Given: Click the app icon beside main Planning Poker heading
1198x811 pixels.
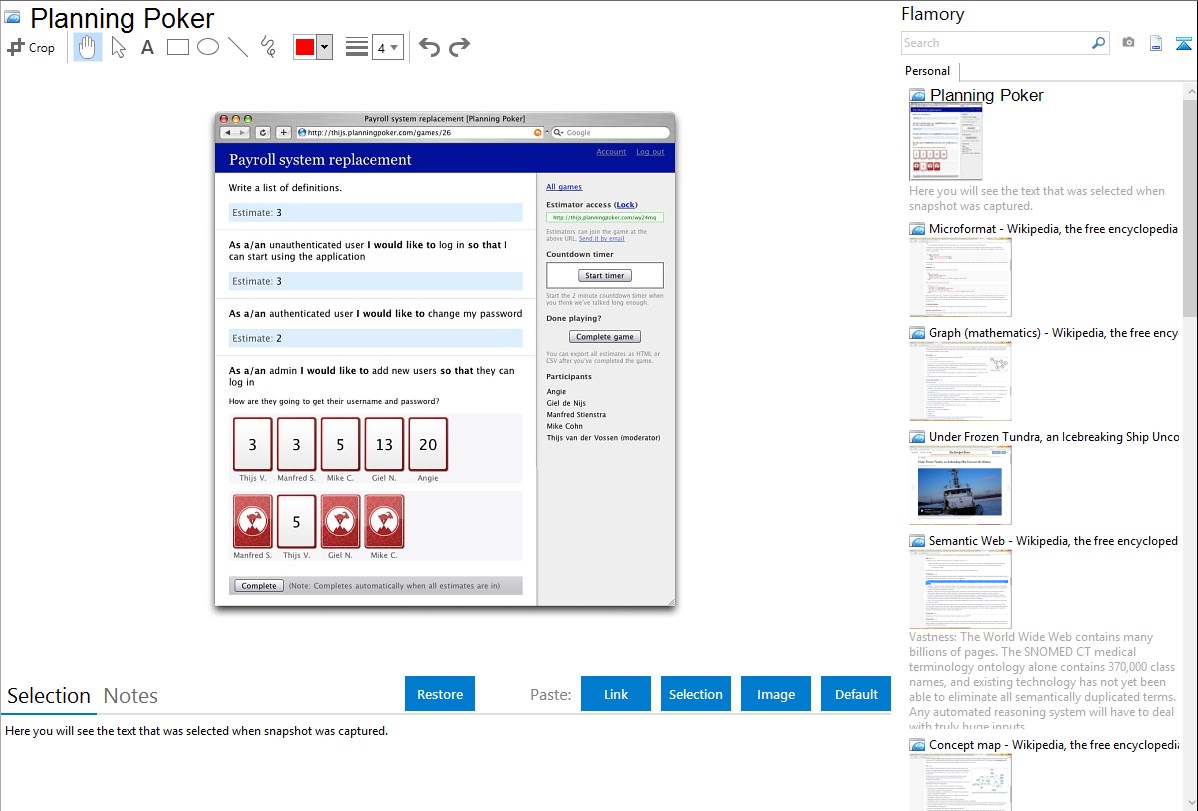Looking at the screenshot, I should [13, 17].
